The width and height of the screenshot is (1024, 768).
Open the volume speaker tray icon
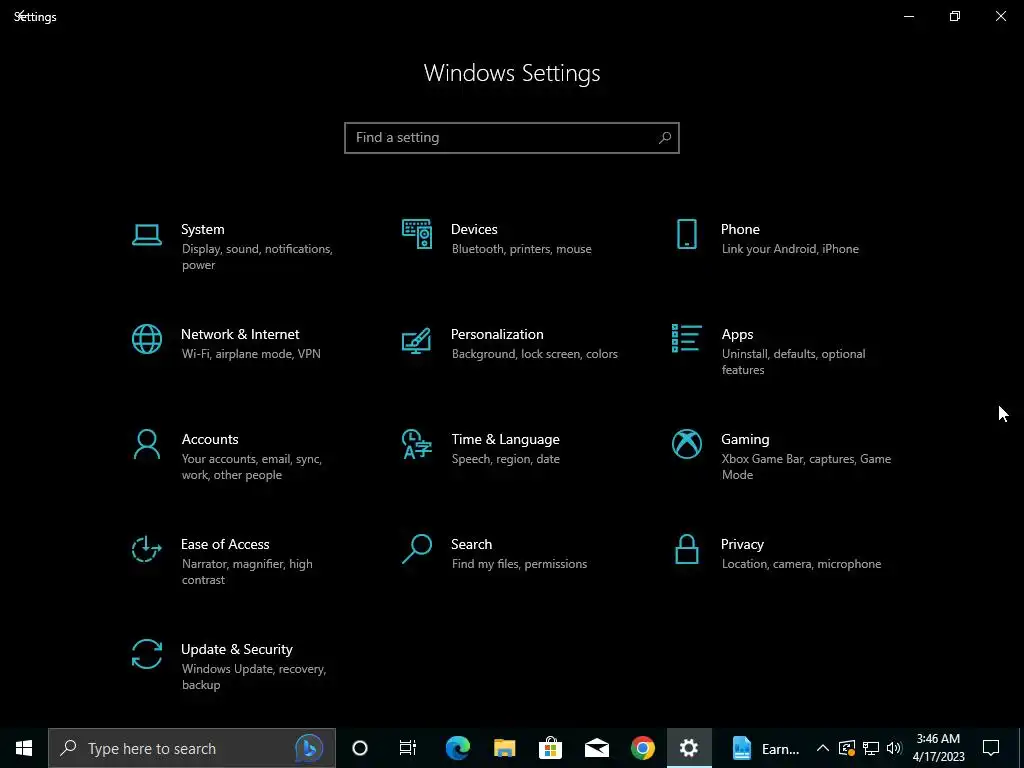[894, 748]
